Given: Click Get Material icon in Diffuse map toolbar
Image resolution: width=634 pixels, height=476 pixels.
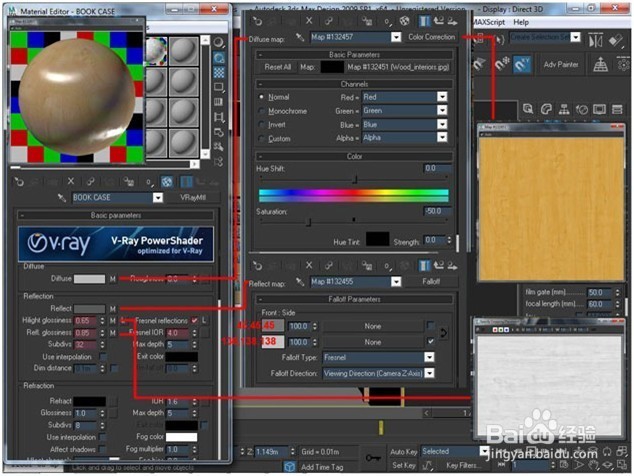Looking at the screenshot, I should [x=257, y=21].
